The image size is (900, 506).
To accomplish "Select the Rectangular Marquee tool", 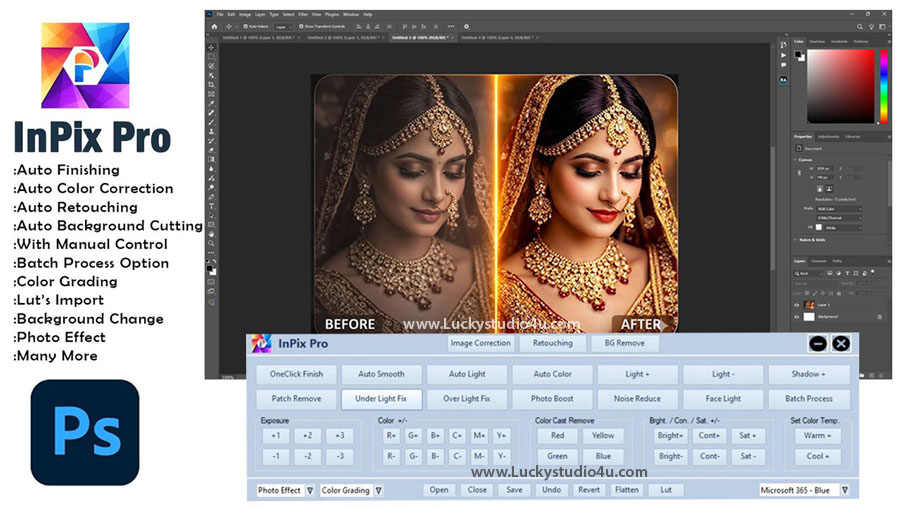I will [211, 57].
